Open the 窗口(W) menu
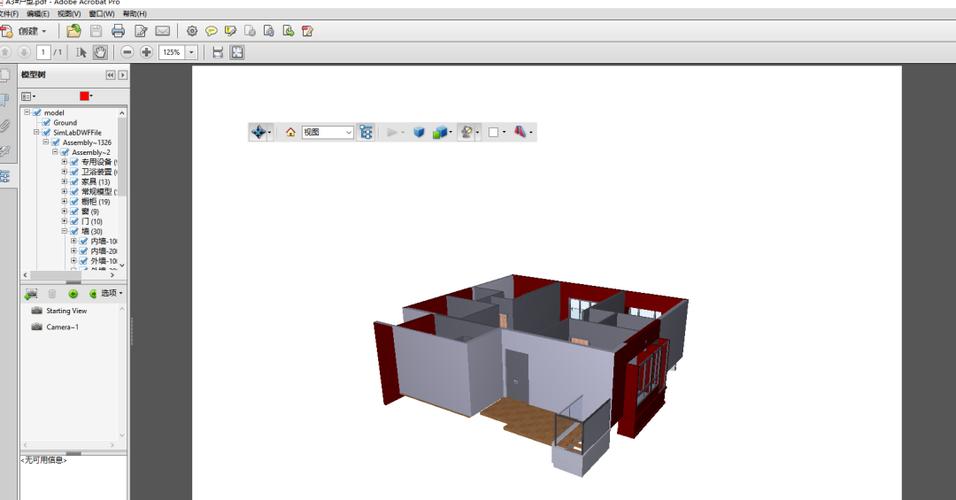 click(x=102, y=13)
